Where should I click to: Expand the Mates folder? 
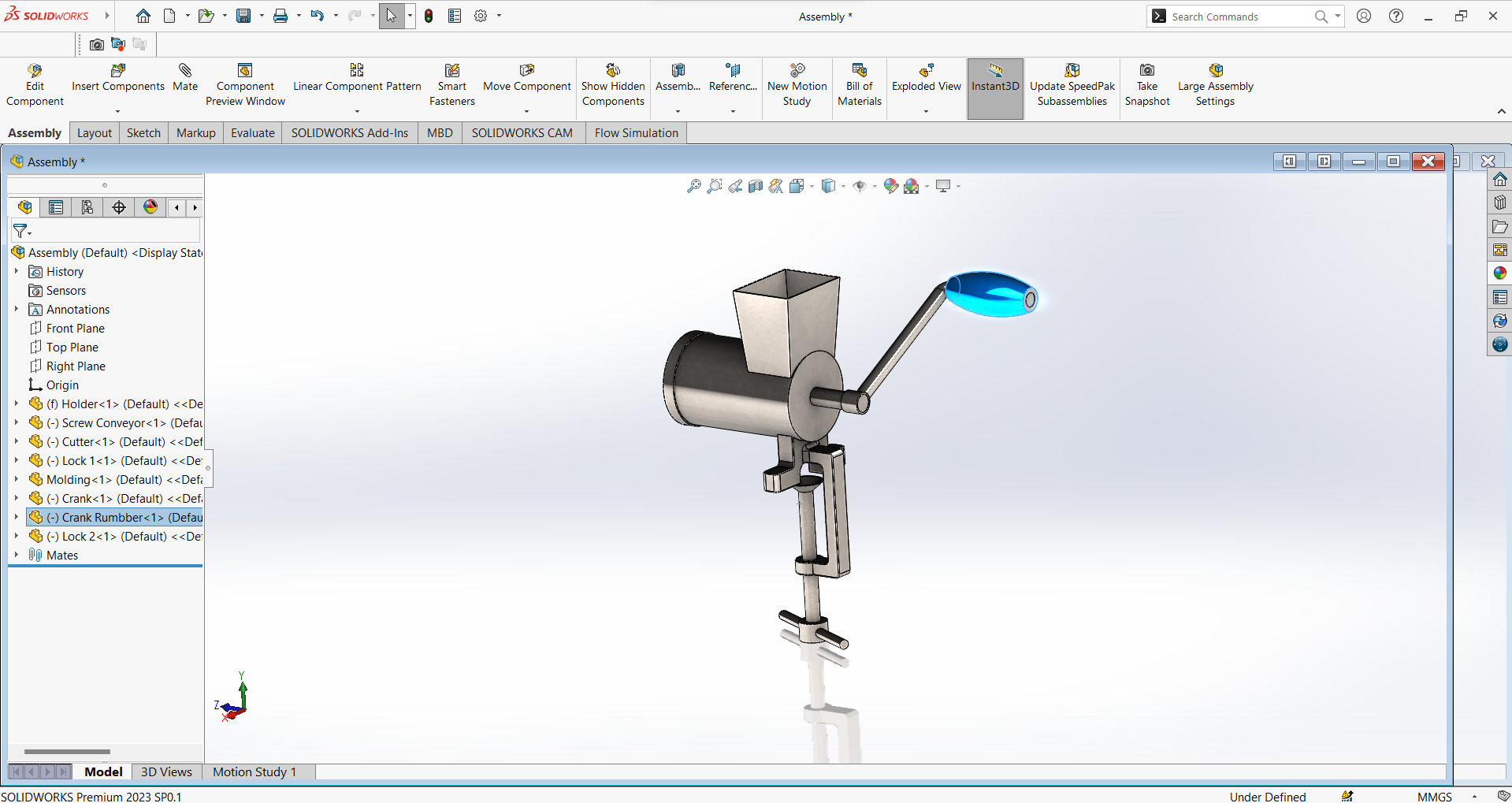[16, 555]
